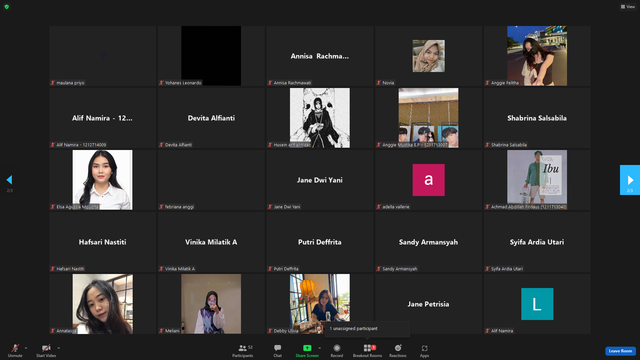The height and width of the screenshot is (360, 640).
Task: Select the Anggie Mustika video tile
Action: 428,118
